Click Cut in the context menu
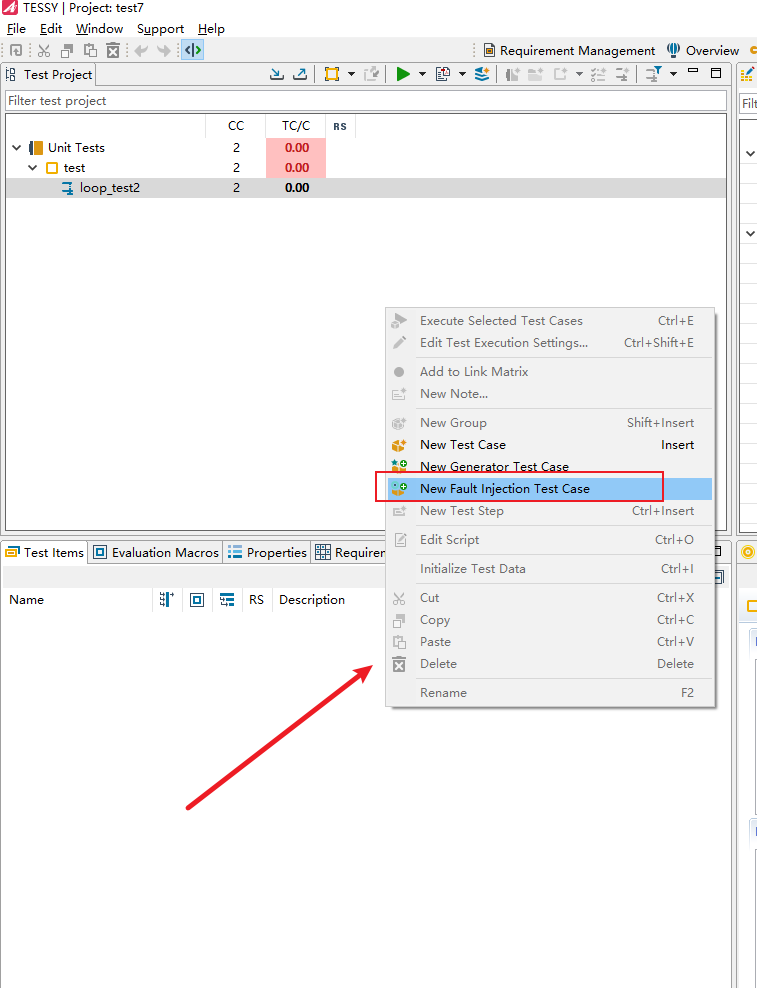The image size is (757, 988). pyautogui.click(x=550, y=598)
